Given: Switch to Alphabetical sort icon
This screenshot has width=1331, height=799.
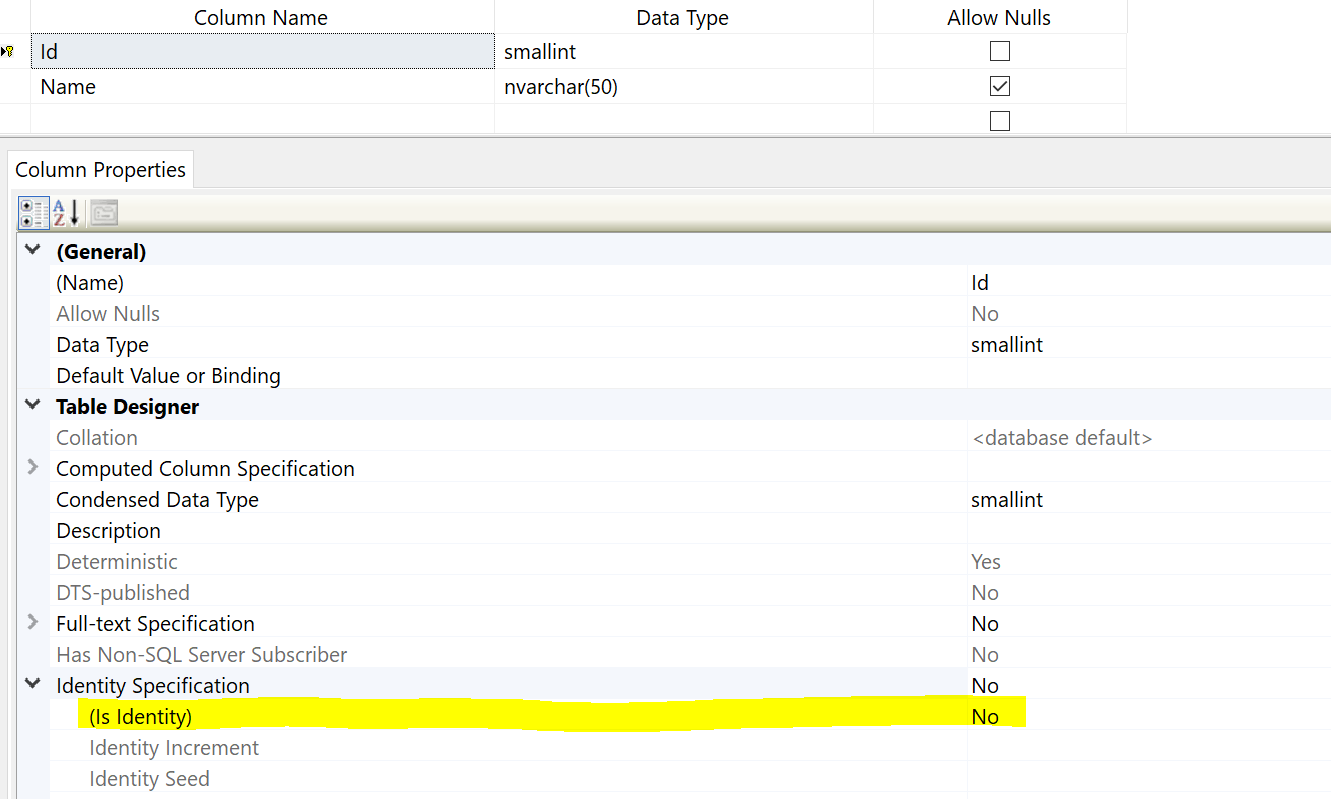Looking at the screenshot, I should click(66, 213).
